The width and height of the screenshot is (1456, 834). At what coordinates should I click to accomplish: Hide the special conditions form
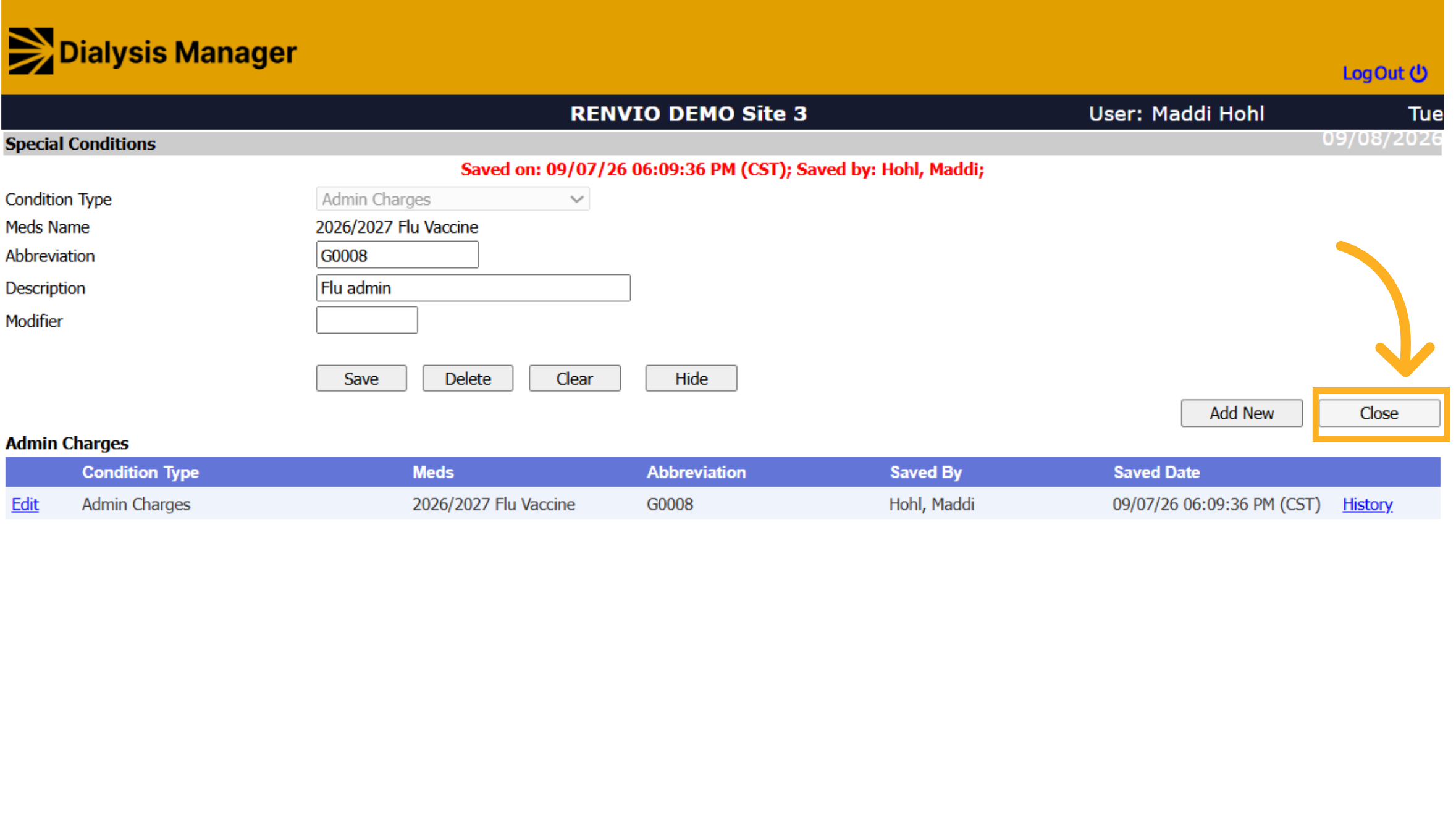tap(691, 378)
